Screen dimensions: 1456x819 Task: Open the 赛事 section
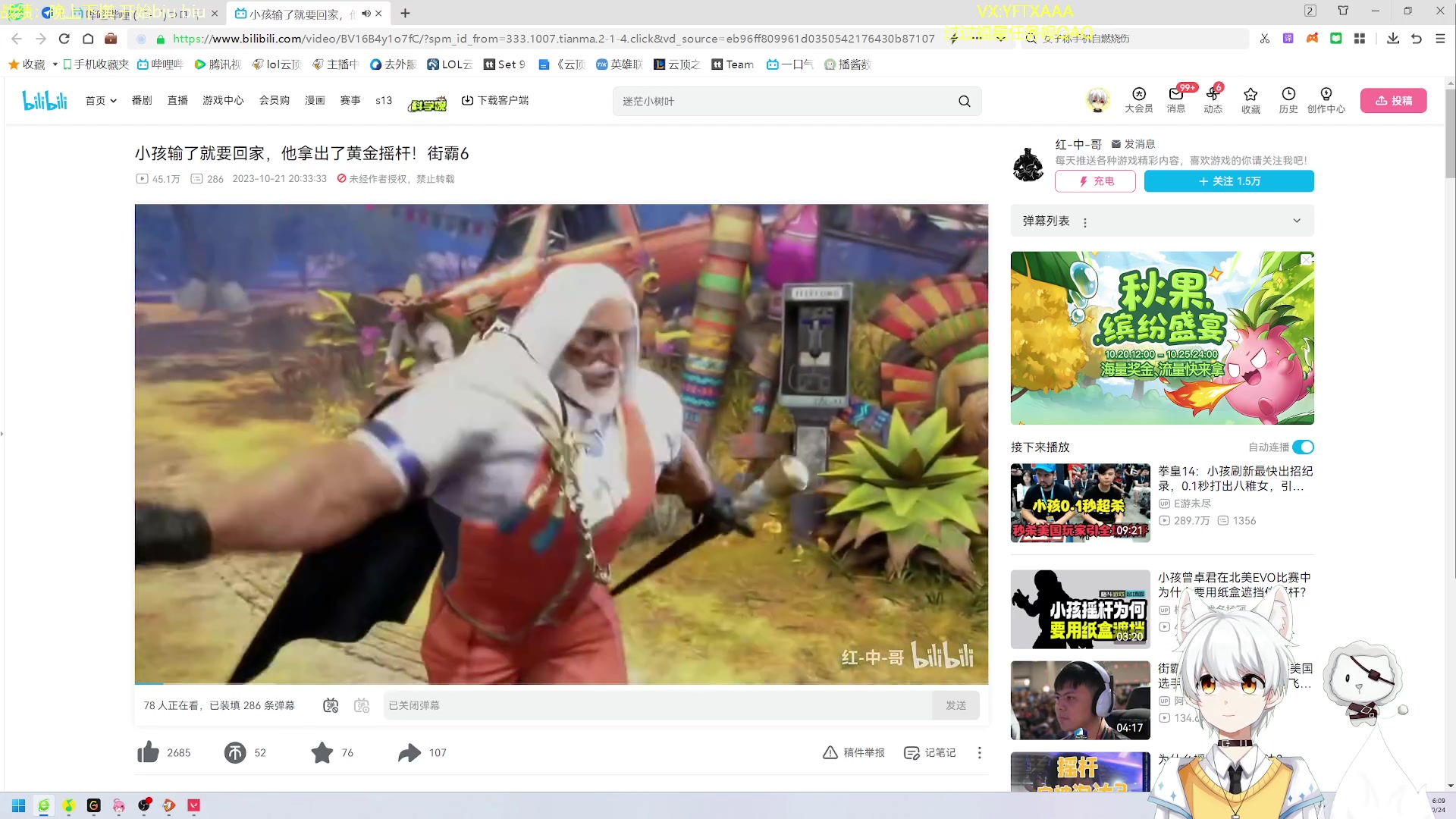350,100
